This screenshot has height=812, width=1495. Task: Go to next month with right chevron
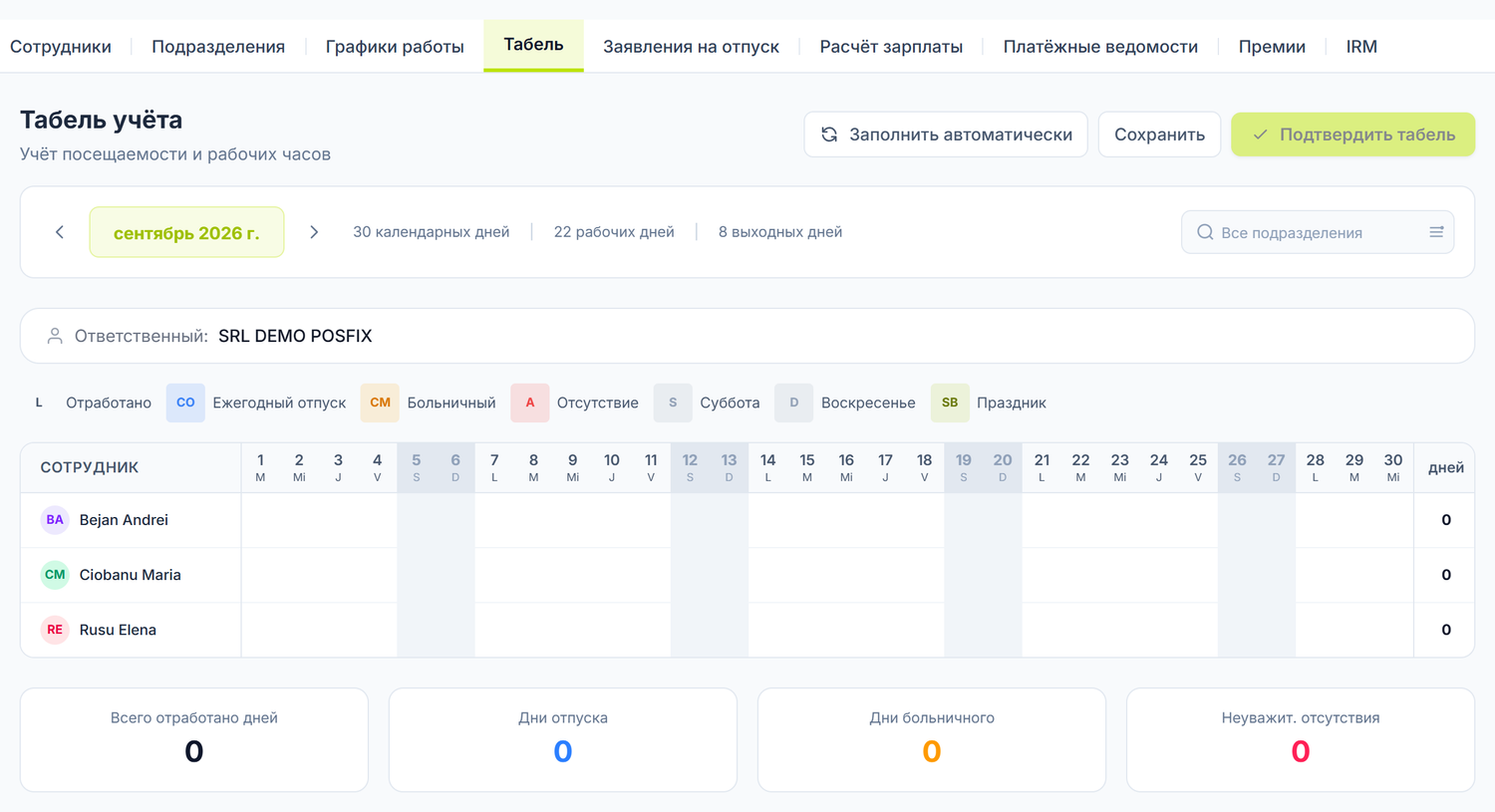coord(314,232)
